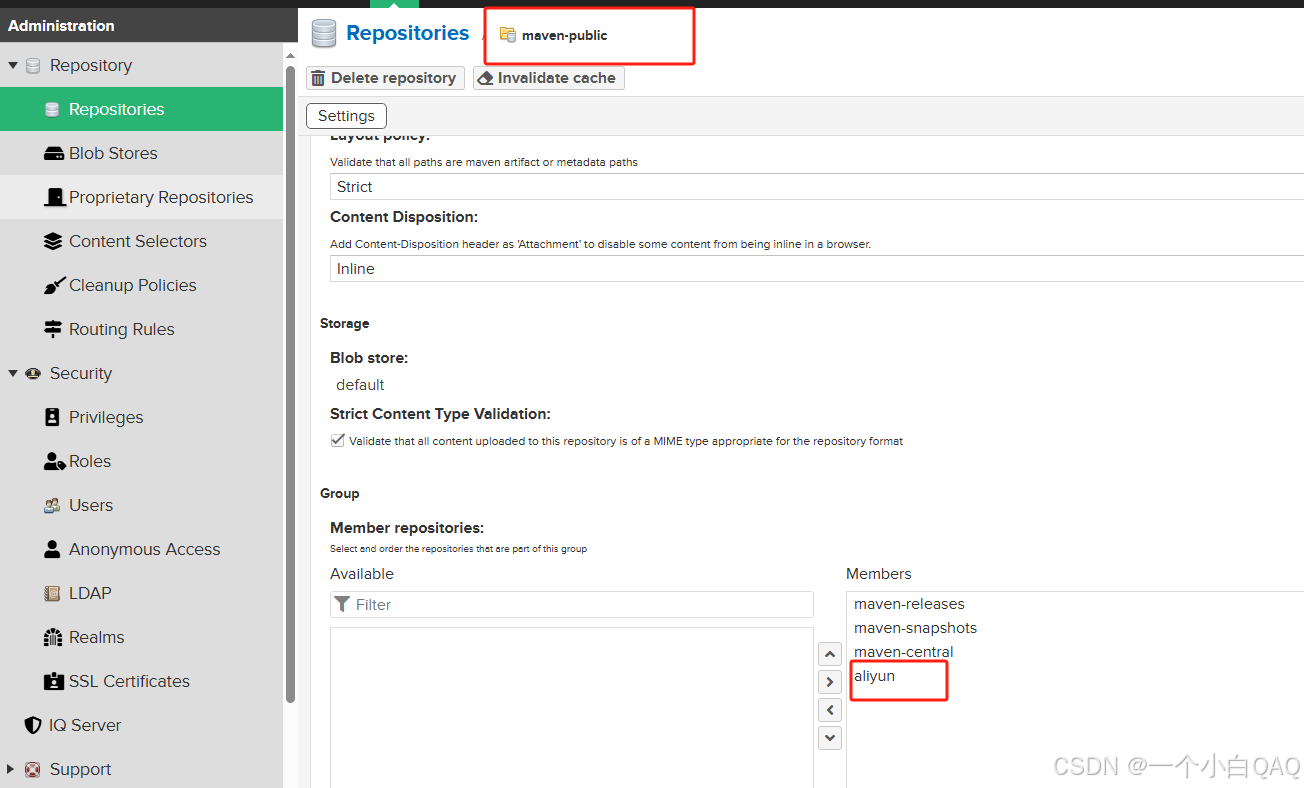Screen dimensions: 1304x788
Task: Click the Delete repository button
Action: pos(385,78)
